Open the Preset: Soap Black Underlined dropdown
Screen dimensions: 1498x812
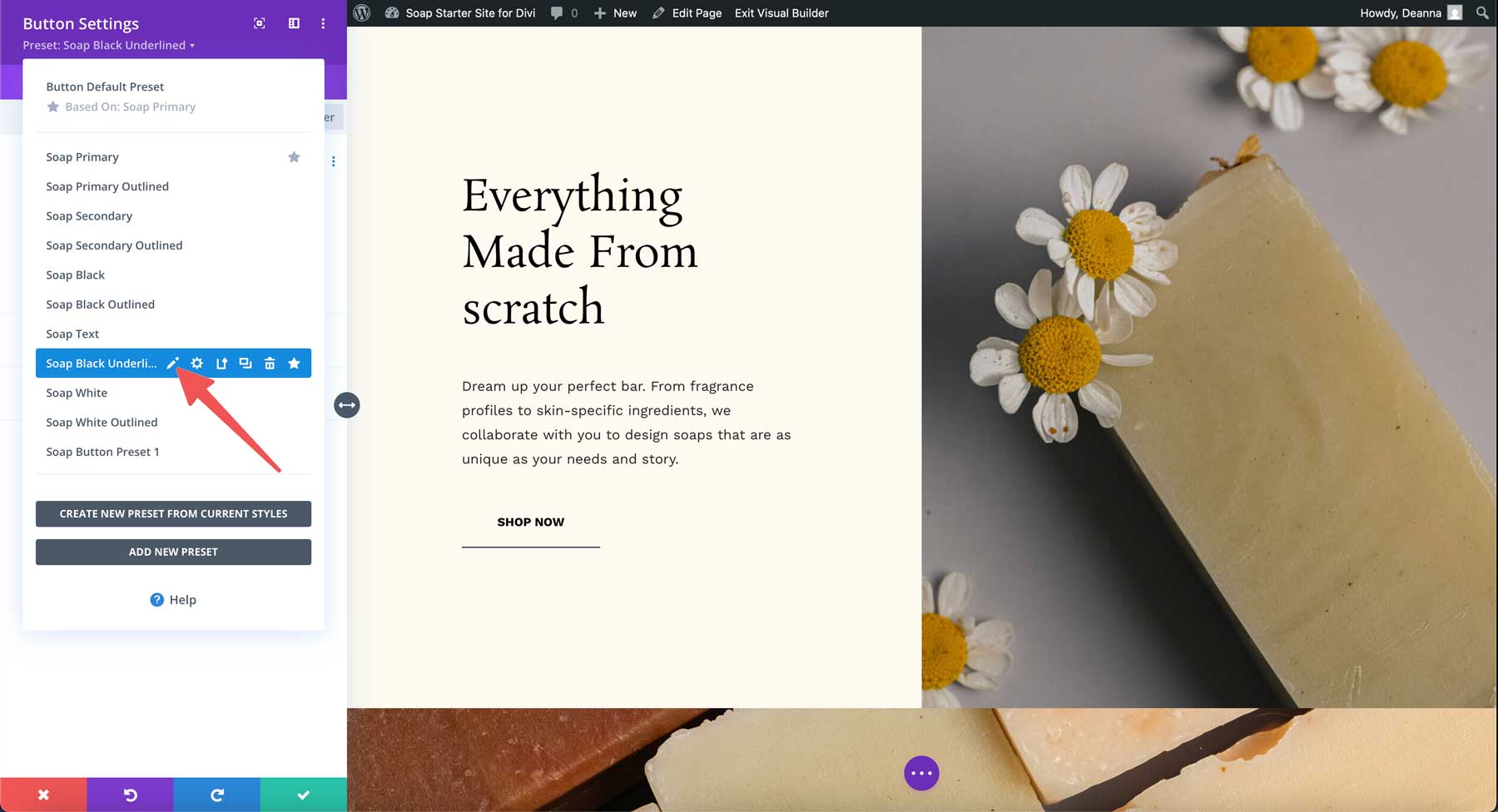(109, 45)
